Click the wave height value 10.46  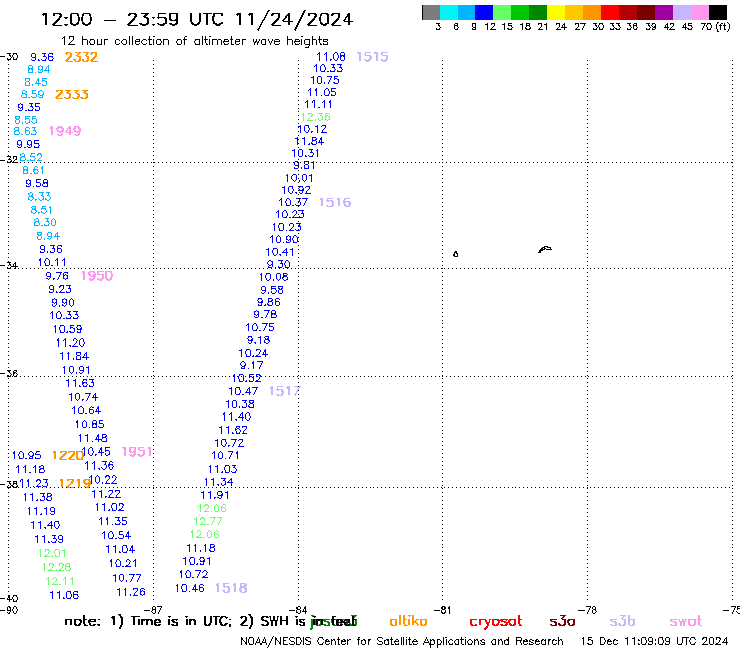tap(190, 588)
